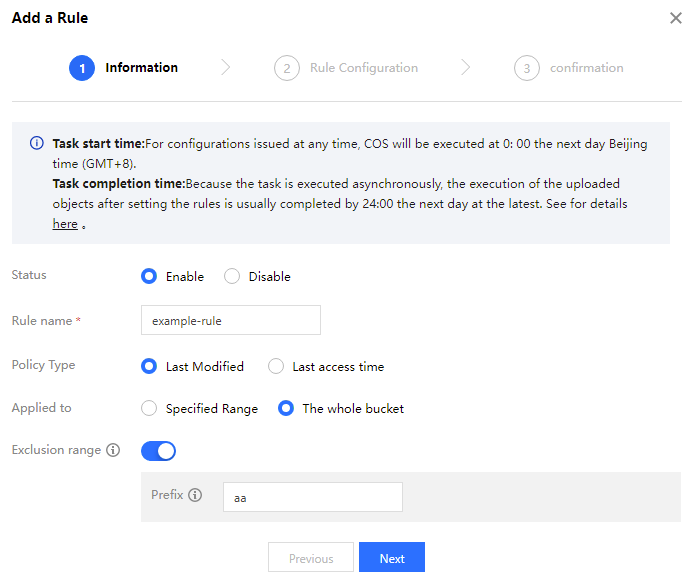Click the Prefix input field
Viewport: 694px width, 584px height.
[312, 497]
